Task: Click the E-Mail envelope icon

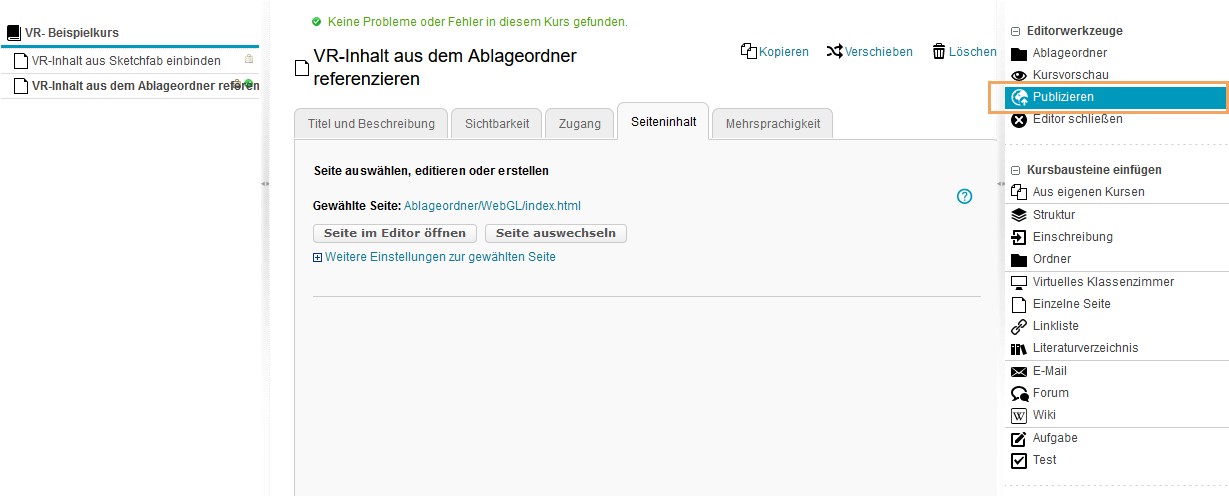Action: [x=1019, y=372]
